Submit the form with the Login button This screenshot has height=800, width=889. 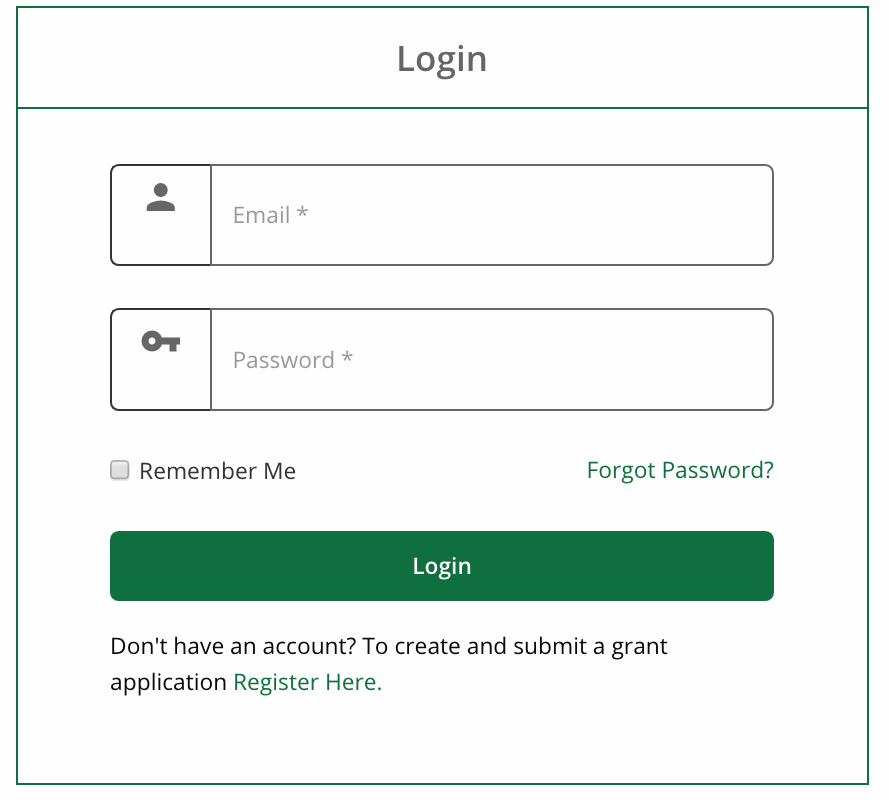point(442,566)
